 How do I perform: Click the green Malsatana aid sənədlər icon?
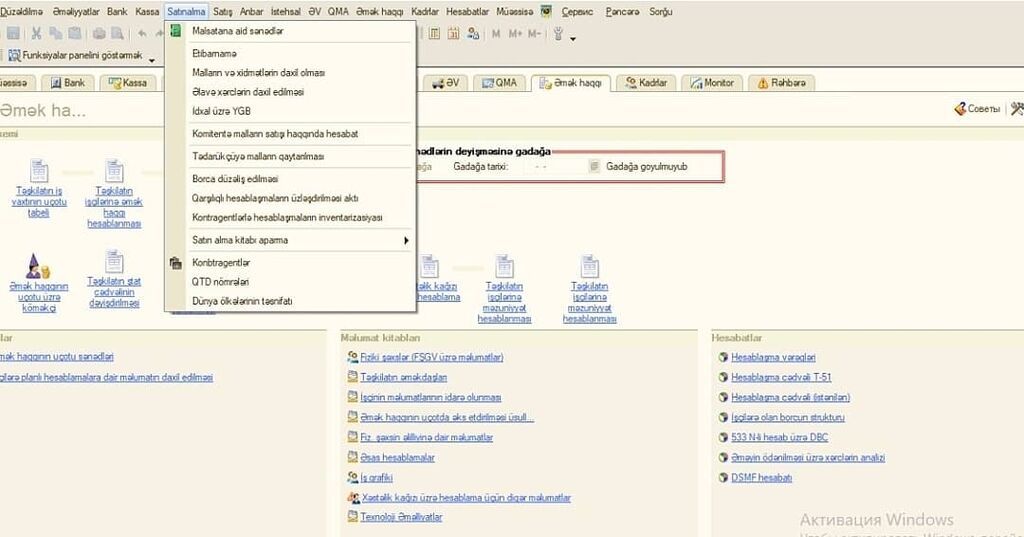click(x=176, y=31)
